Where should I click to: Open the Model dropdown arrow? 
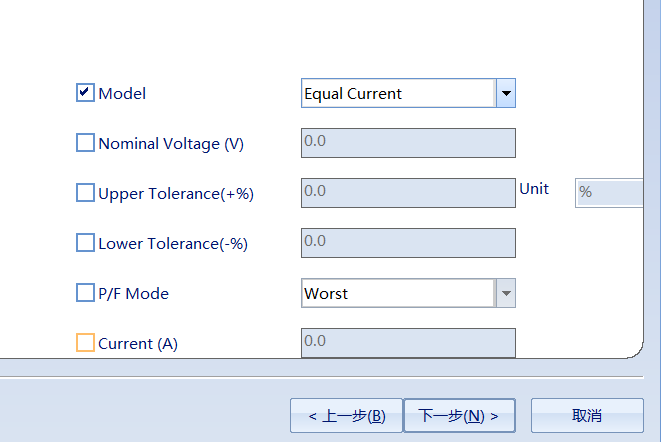coord(505,94)
